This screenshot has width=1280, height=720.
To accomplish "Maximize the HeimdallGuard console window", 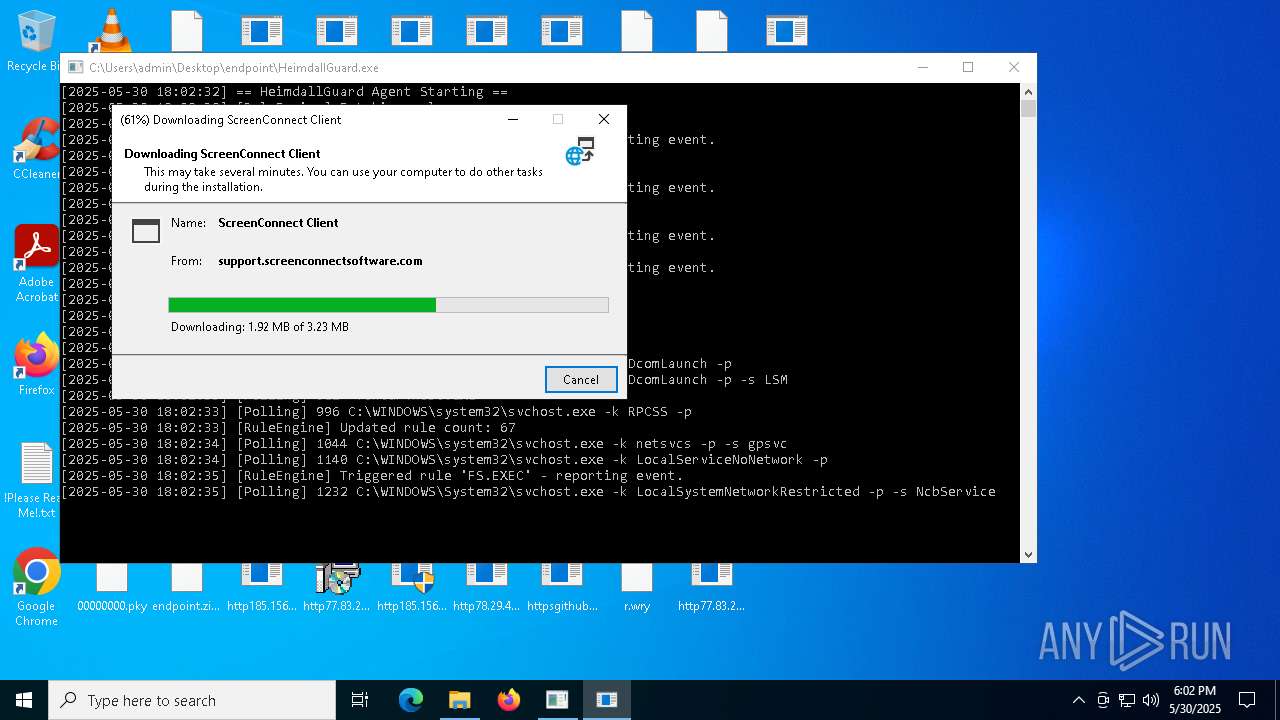I will 968,67.
